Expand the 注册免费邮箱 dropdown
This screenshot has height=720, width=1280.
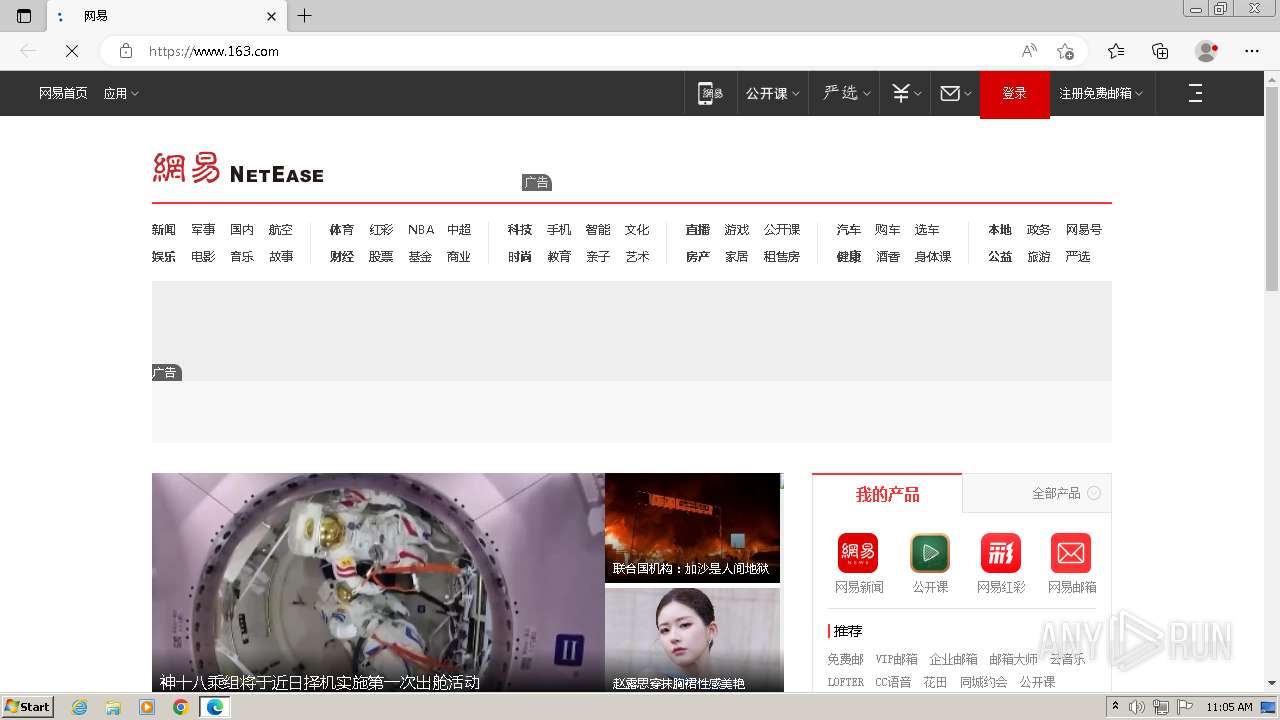pyautogui.click(x=1101, y=93)
